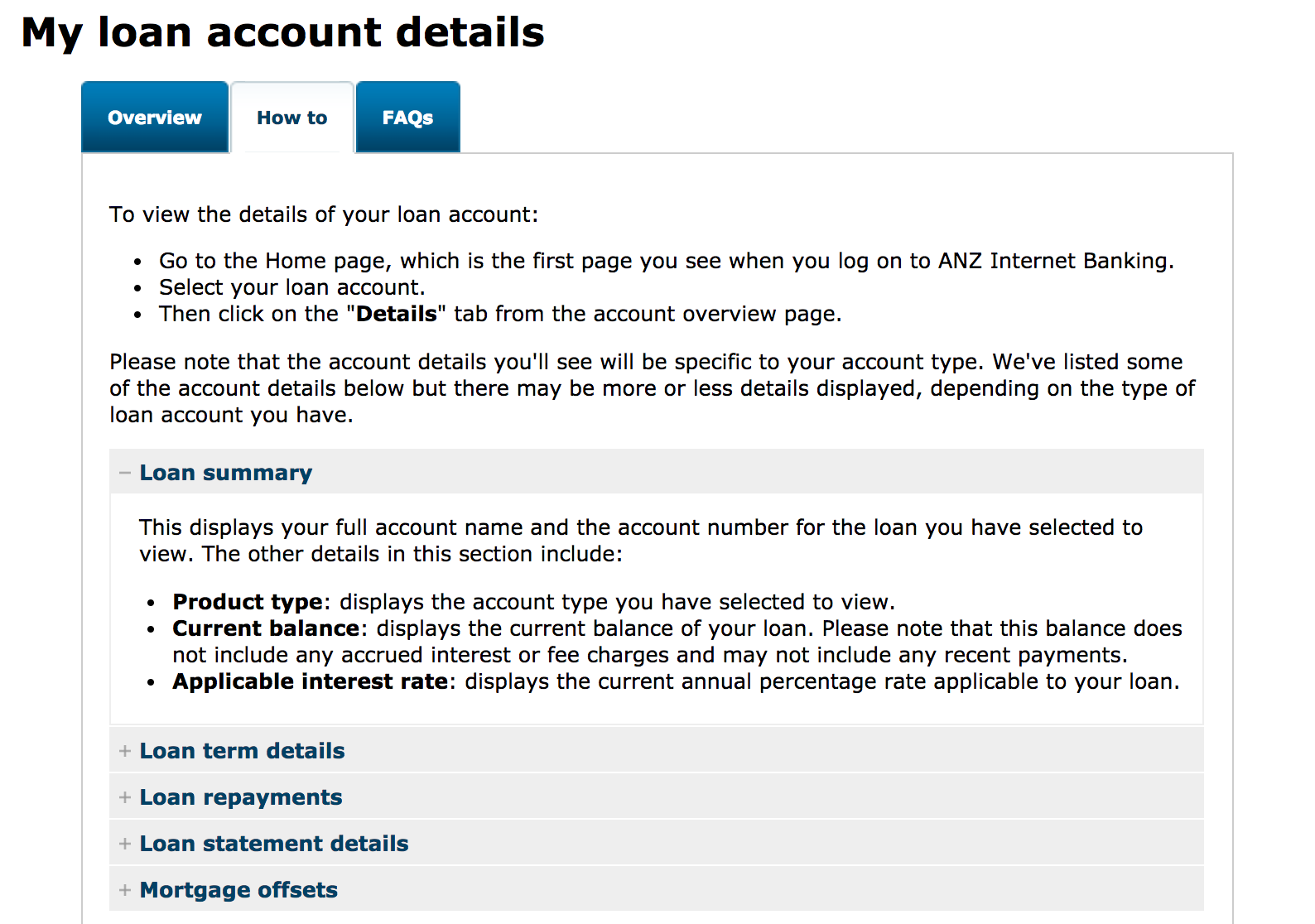Click the bold "Applicable interest rate" label
Screen dimensions: 1315x924
311,681
